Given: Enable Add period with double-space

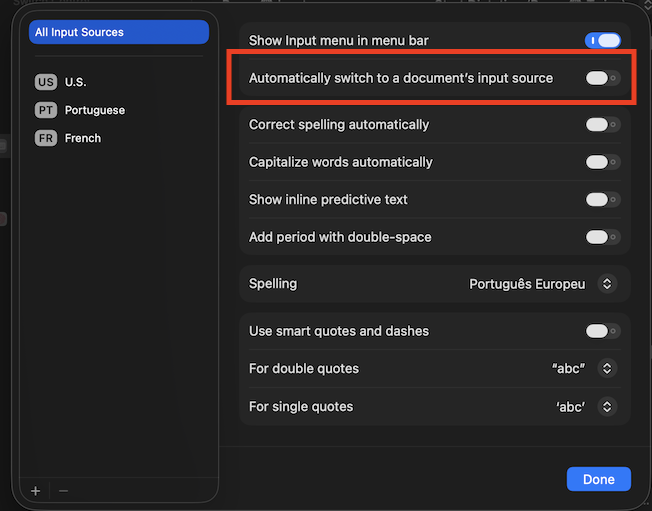Looking at the screenshot, I should (x=602, y=237).
